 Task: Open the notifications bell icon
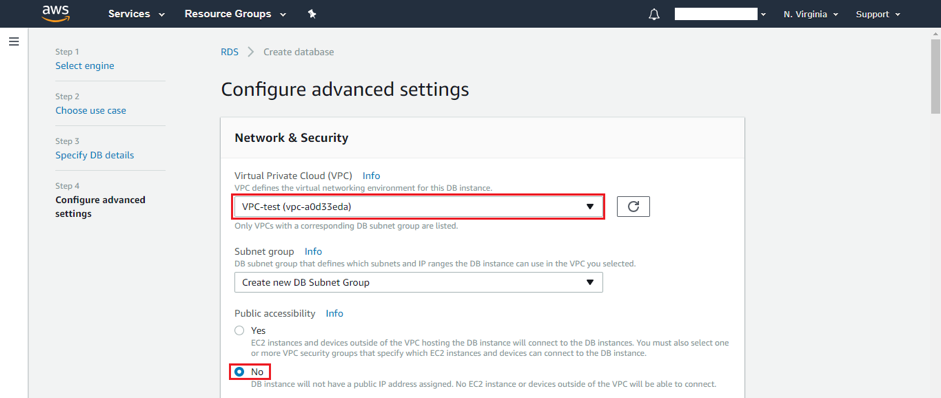pos(654,14)
